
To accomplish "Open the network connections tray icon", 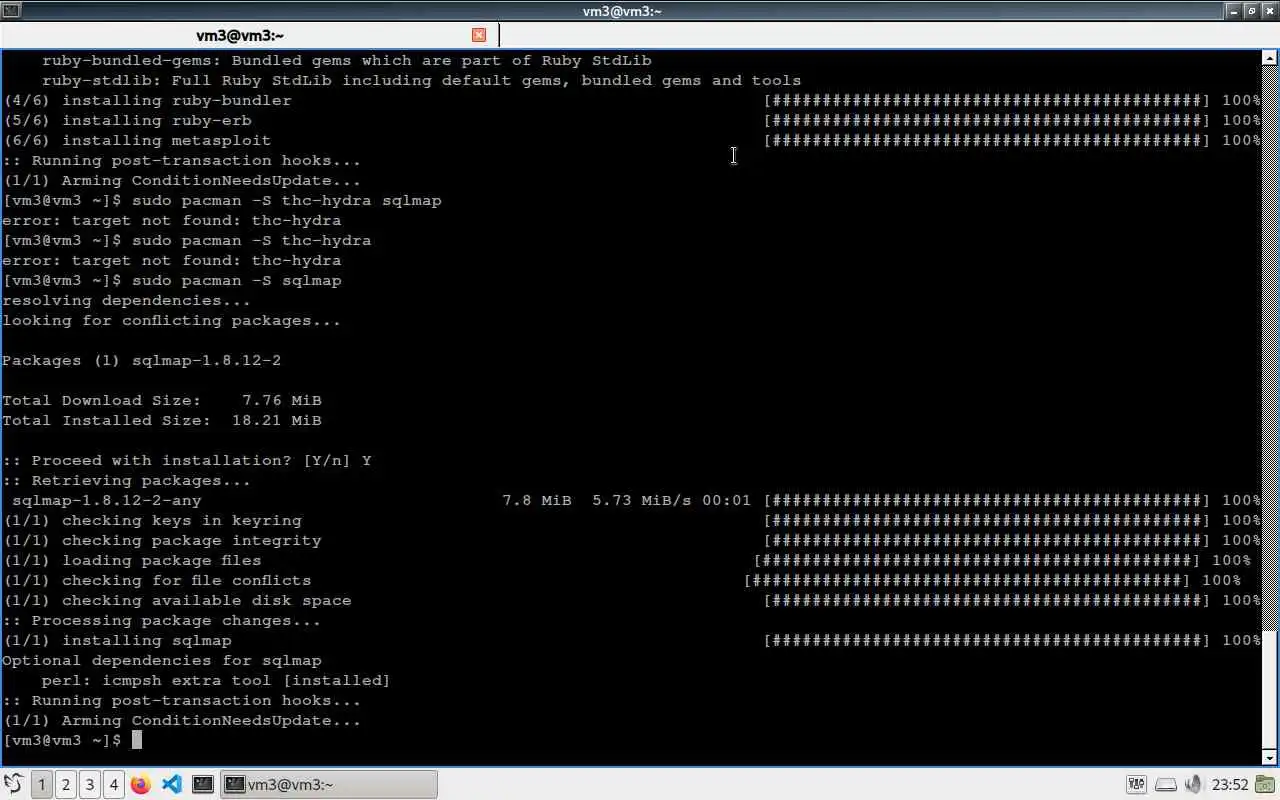I will point(1137,784).
